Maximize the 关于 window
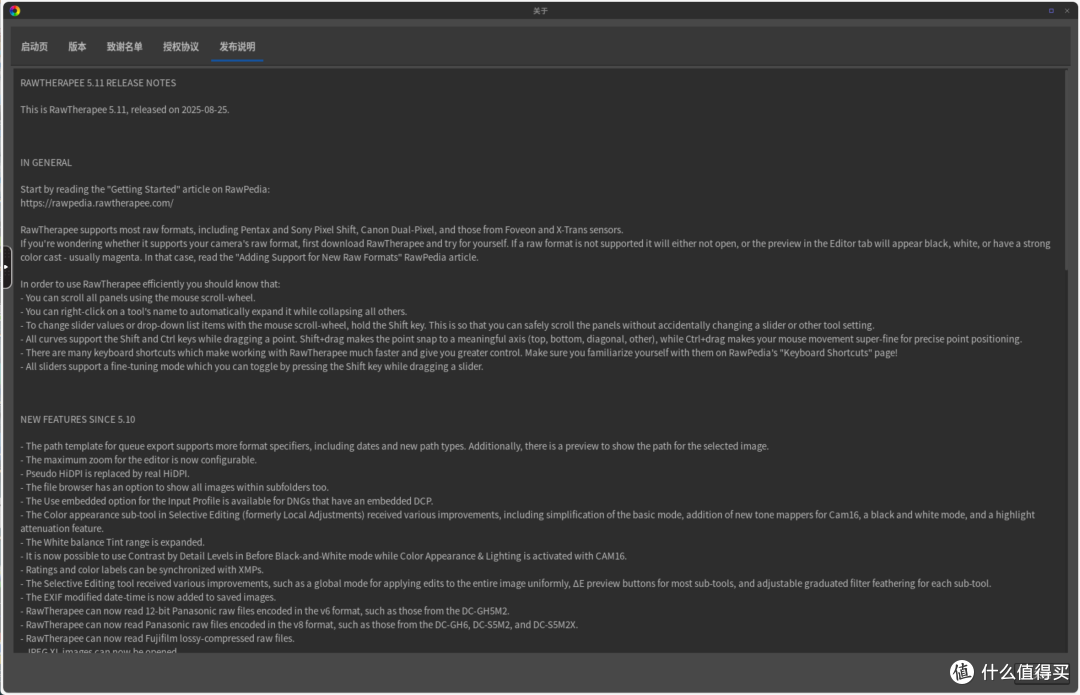 (x=1051, y=10)
